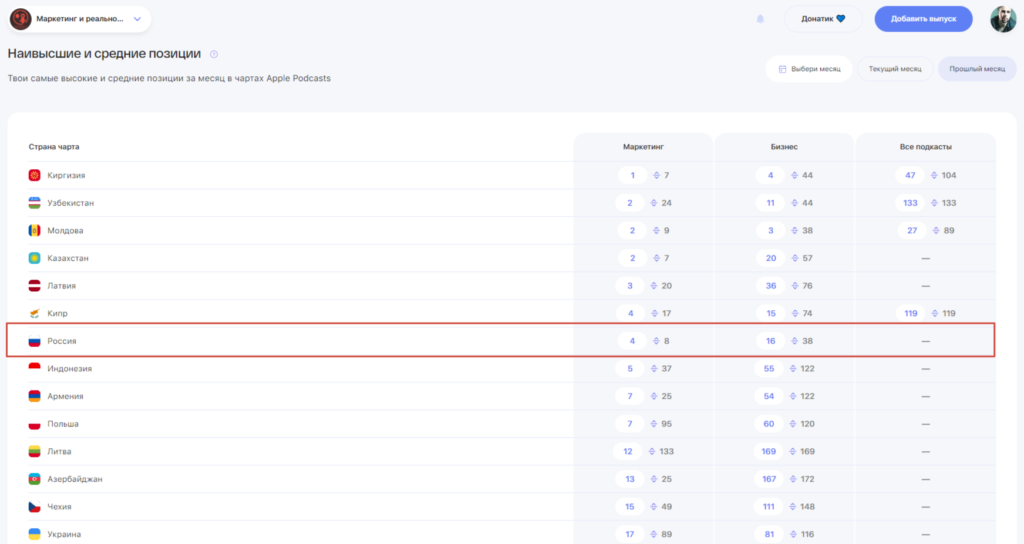Viewport: 1024px width, 544px height.
Task: Click average icon in Киргизия Marketing cell
Action: (656, 175)
